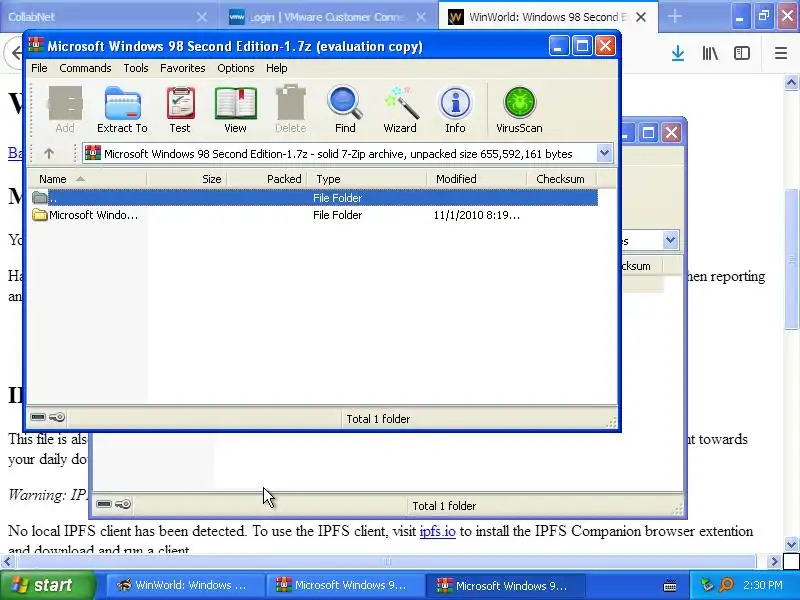Viewport: 800px width, 600px height.
Task: Click the drive icon in background WinRAR status bar
Action: [104, 505]
